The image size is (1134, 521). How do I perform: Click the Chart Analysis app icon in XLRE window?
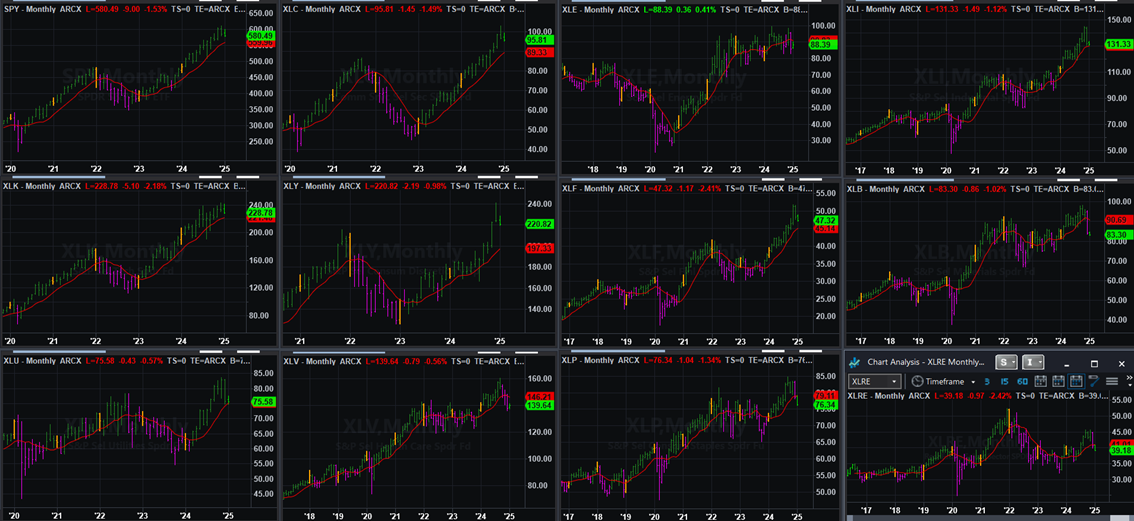(854, 363)
